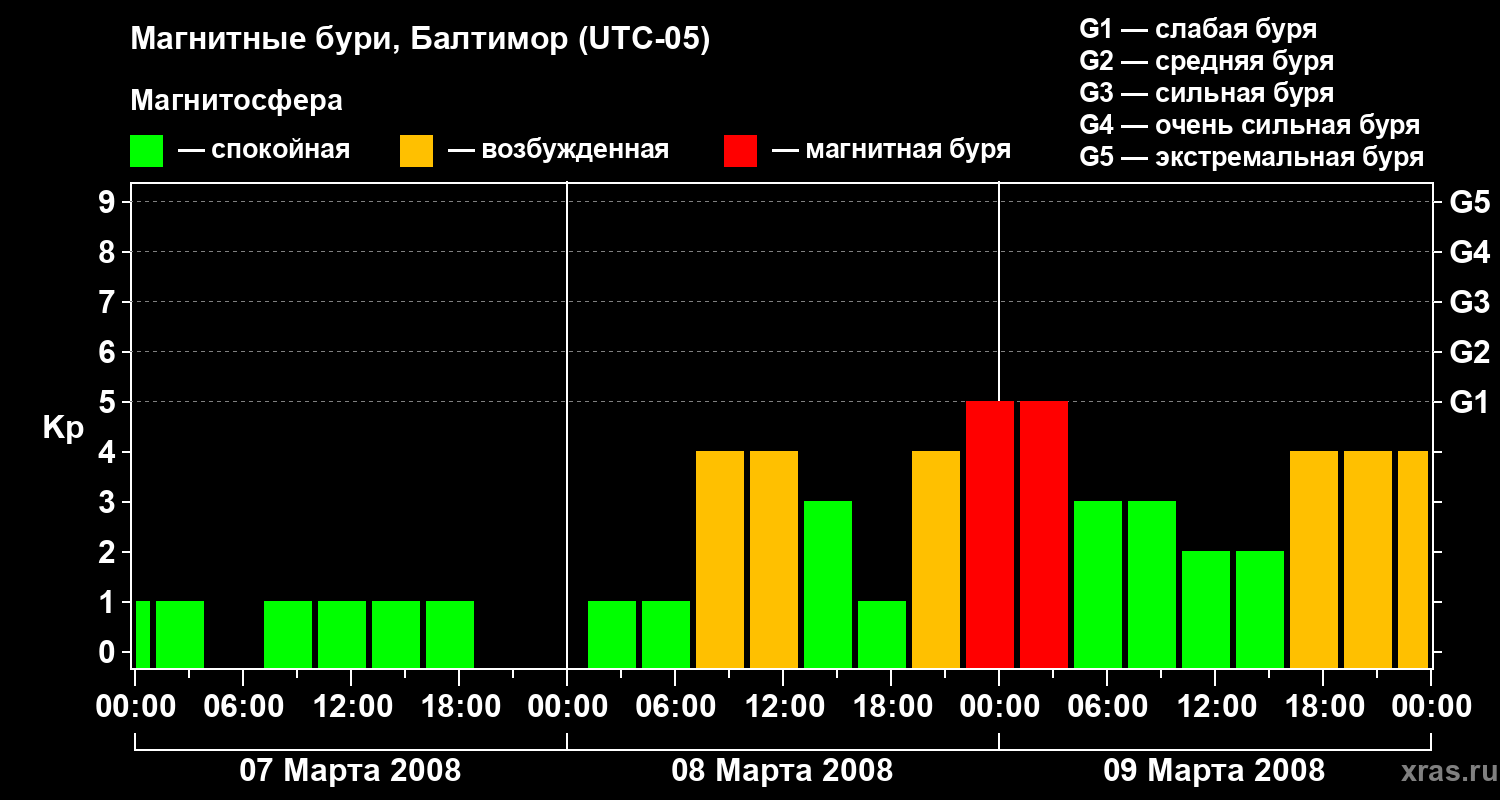Click the '07 Марта 2008' date label
This screenshot has width=1500, height=800.
(x=350, y=770)
